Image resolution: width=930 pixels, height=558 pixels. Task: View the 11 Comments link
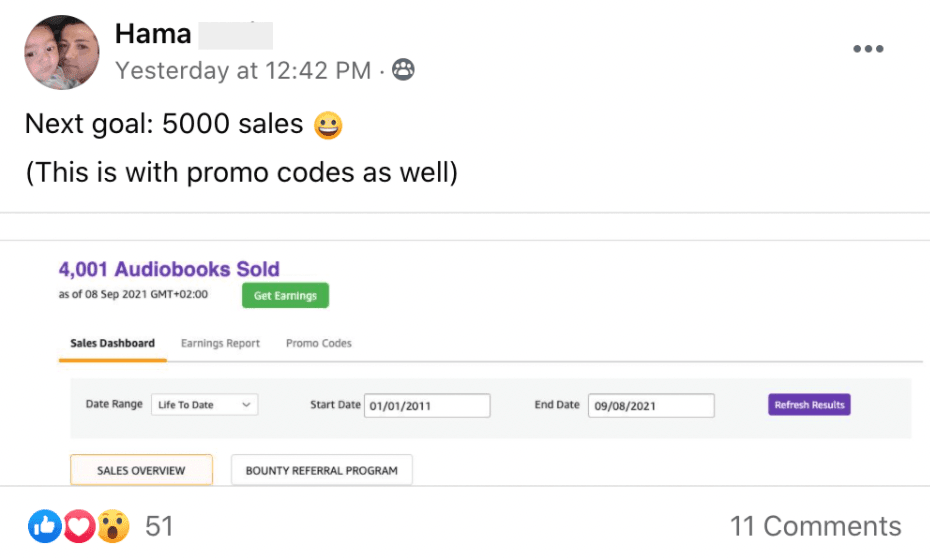point(815,526)
